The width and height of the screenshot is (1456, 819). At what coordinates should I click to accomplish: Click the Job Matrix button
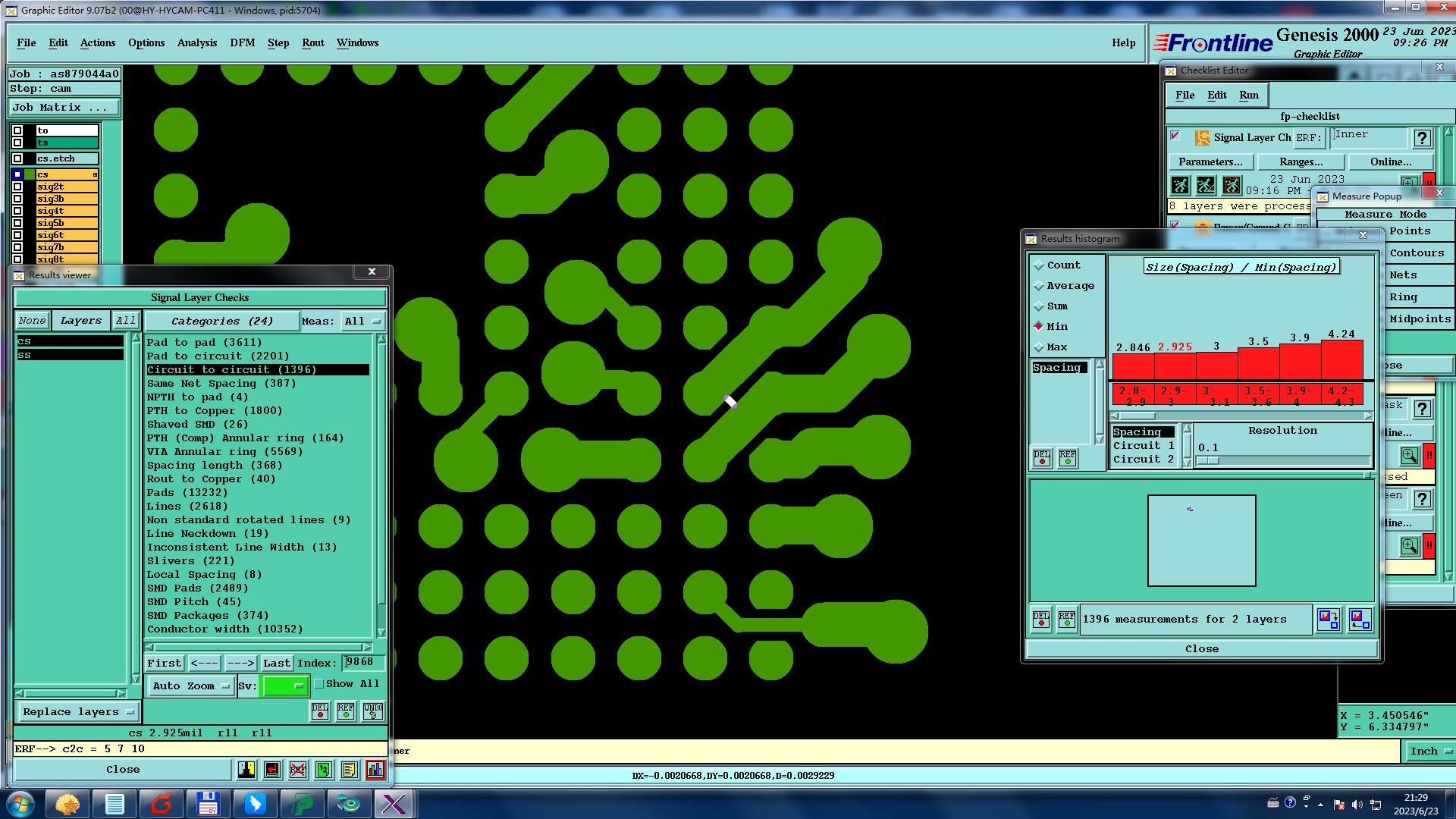pos(64,108)
